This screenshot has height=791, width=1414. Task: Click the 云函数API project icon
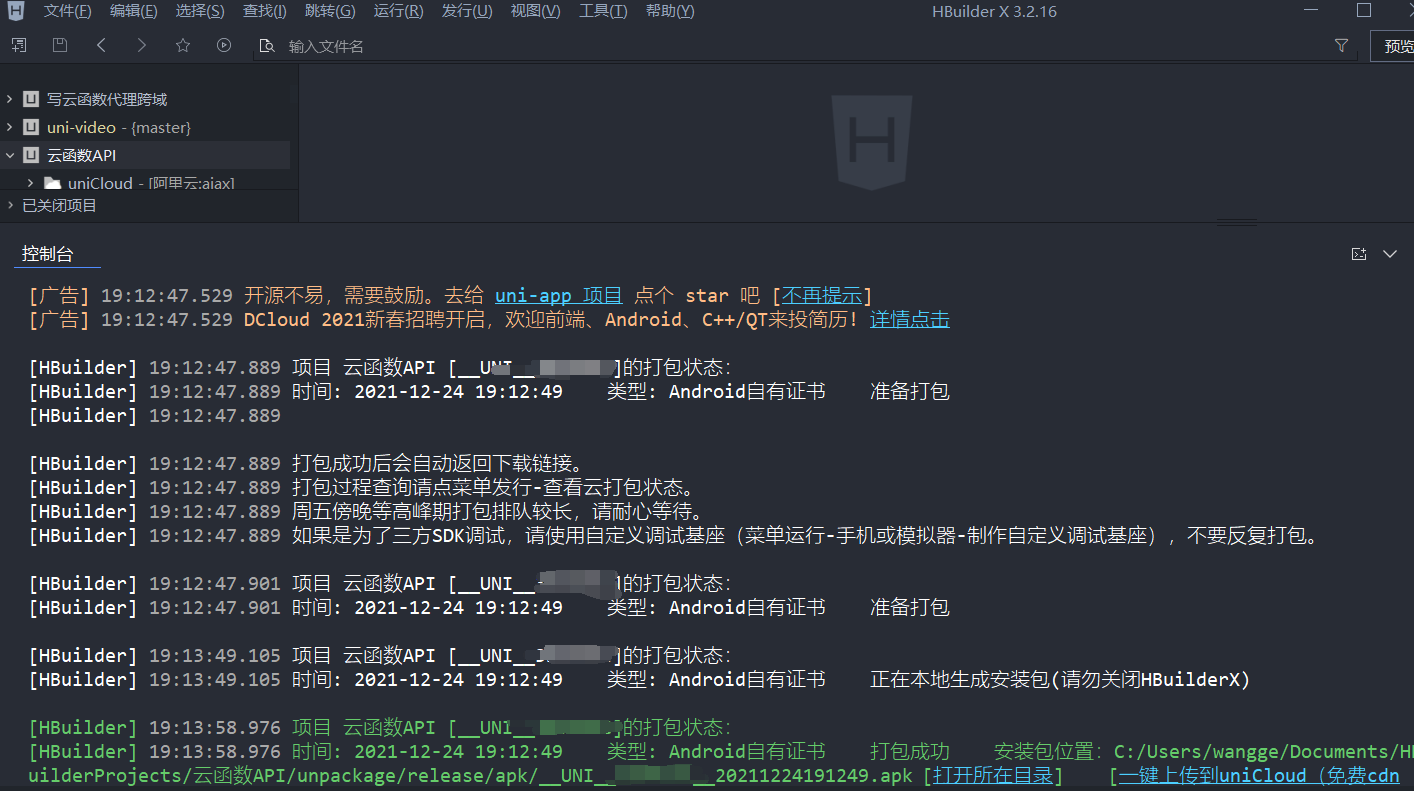tap(31, 155)
